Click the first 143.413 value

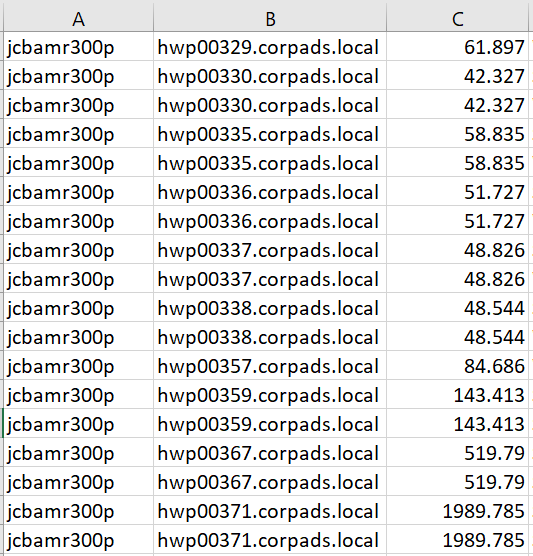457,394
